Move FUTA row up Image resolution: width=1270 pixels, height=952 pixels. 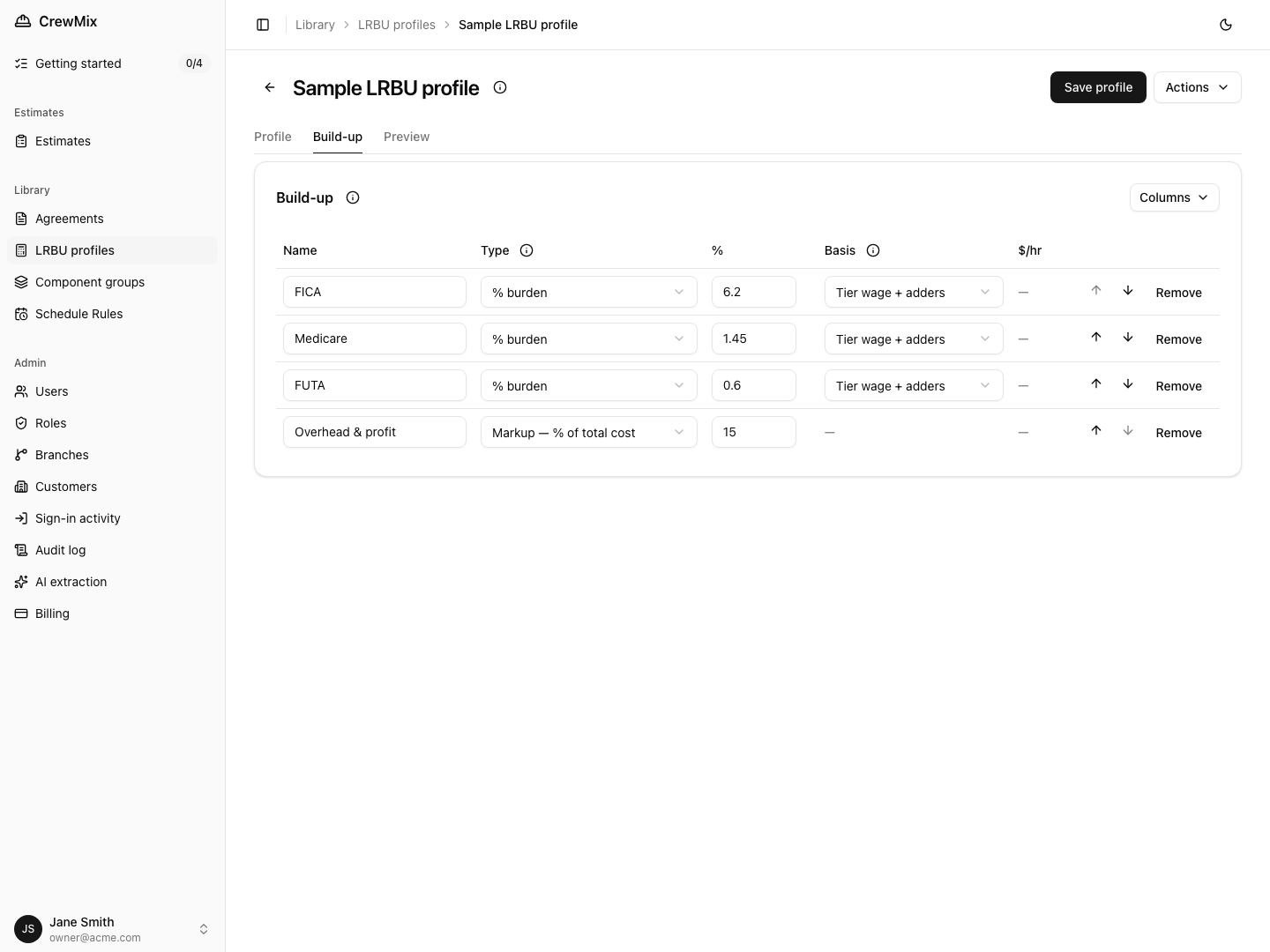pyautogui.click(x=1096, y=384)
